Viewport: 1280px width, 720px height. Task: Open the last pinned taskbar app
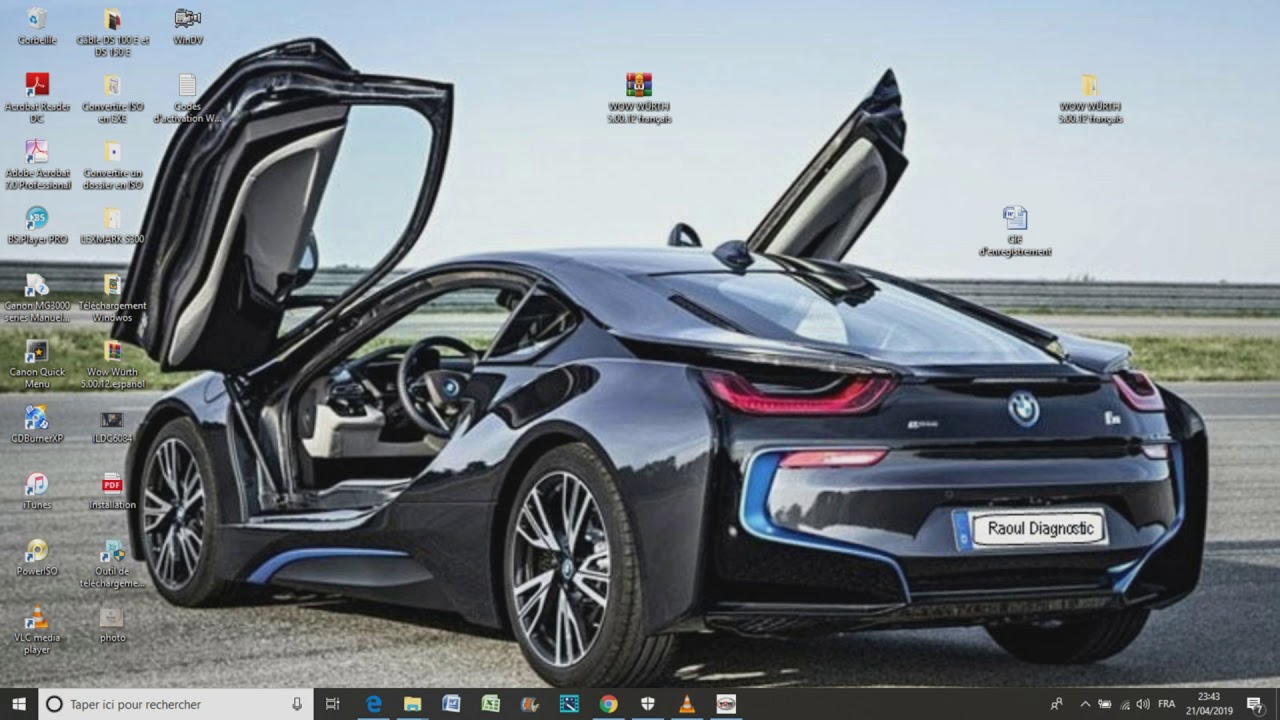pyautogui.click(x=726, y=704)
